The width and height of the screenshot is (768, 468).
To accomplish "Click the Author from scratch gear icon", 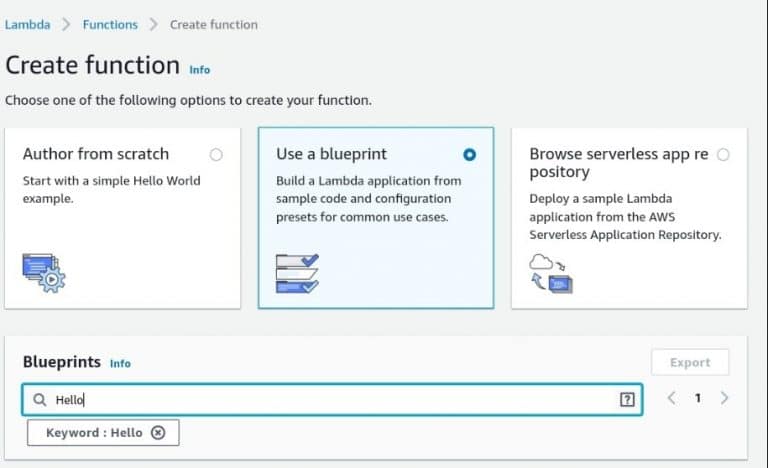I will pyautogui.click(x=44, y=273).
